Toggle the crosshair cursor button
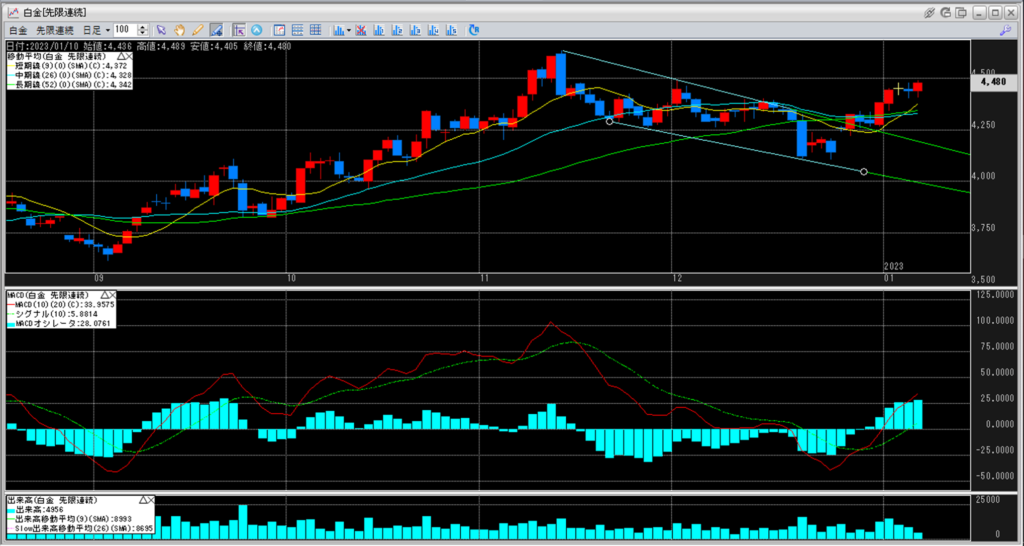 (240, 30)
